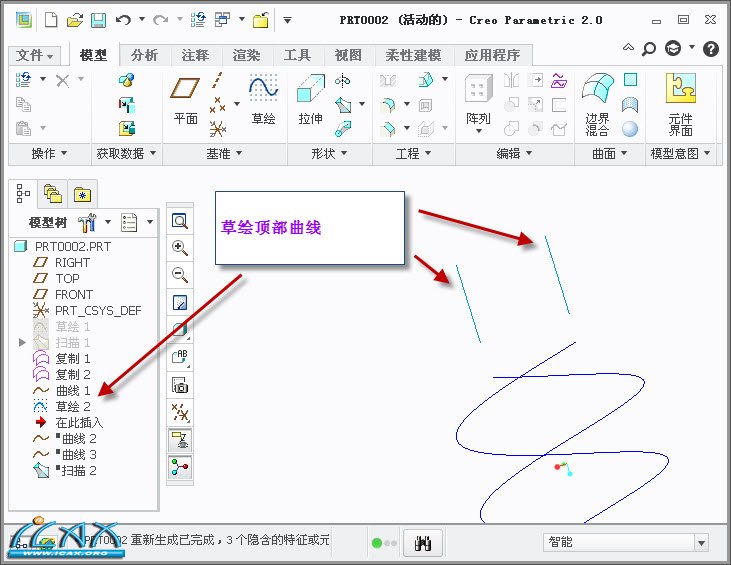
Task: Toggle the highlighted datum filter icon
Action: (180, 440)
